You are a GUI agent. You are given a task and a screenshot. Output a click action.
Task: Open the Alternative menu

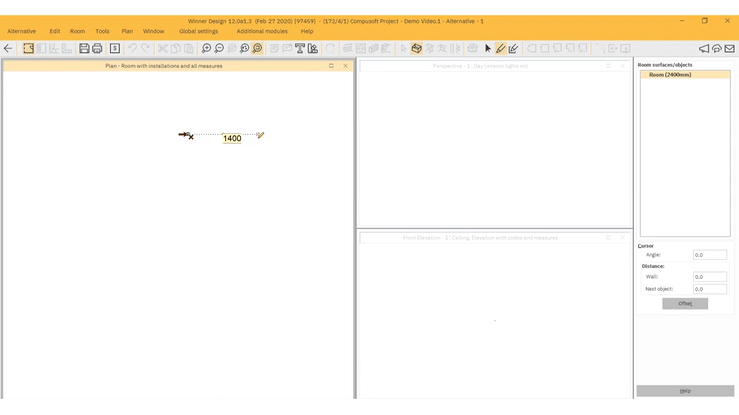pos(22,31)
